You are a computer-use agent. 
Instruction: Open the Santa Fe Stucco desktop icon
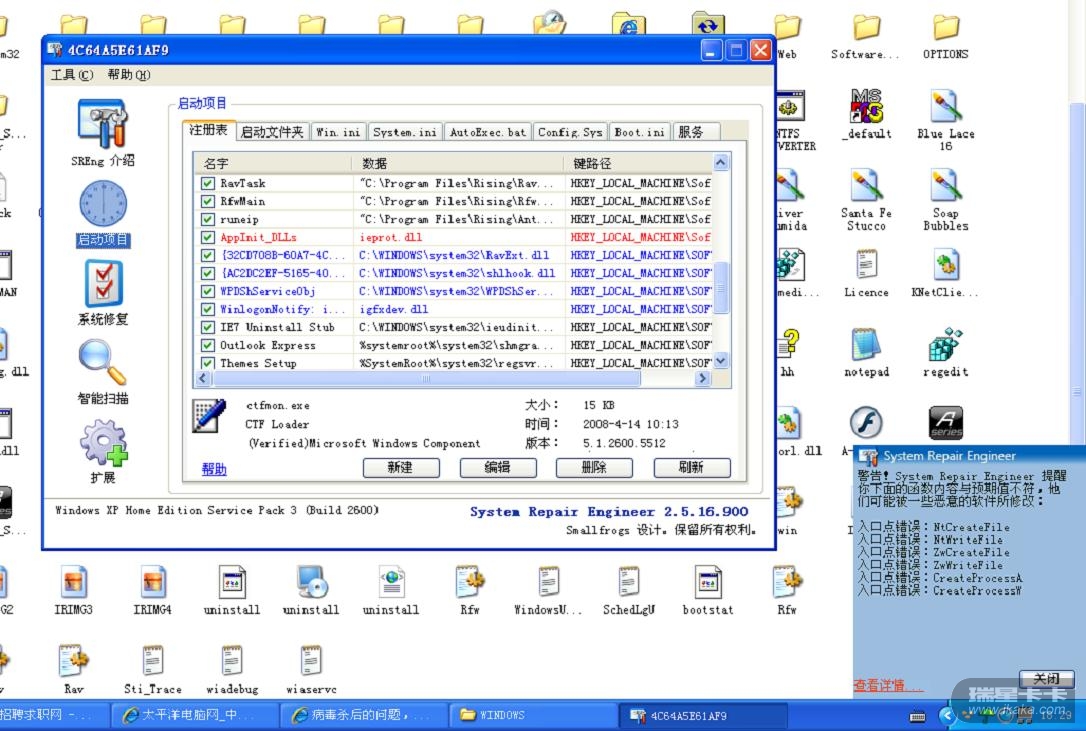click(866, 185)
